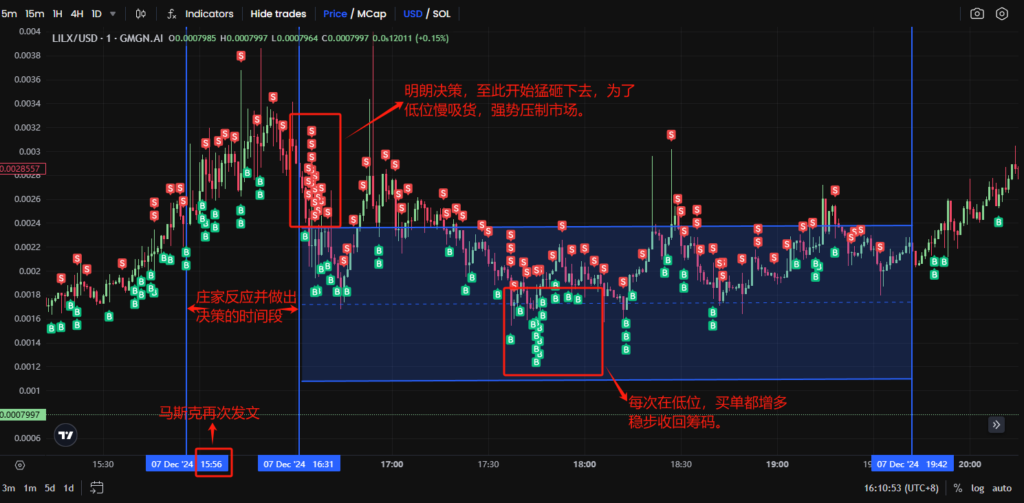Select the 5d date range
This screenshot has height=503, width=1024.
pyautogui.click(x=50, y=487)
